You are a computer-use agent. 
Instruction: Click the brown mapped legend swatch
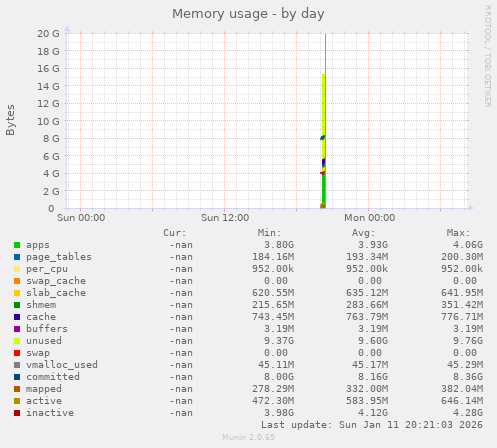[x=17, y=389]
